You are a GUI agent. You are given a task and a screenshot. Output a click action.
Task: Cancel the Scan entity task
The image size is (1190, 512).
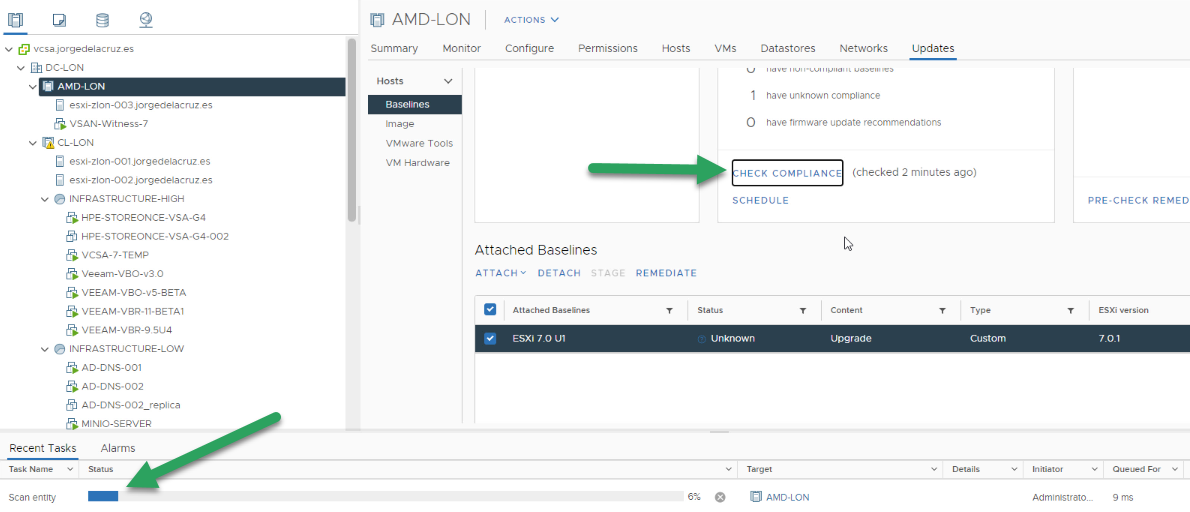click(720, 497)
